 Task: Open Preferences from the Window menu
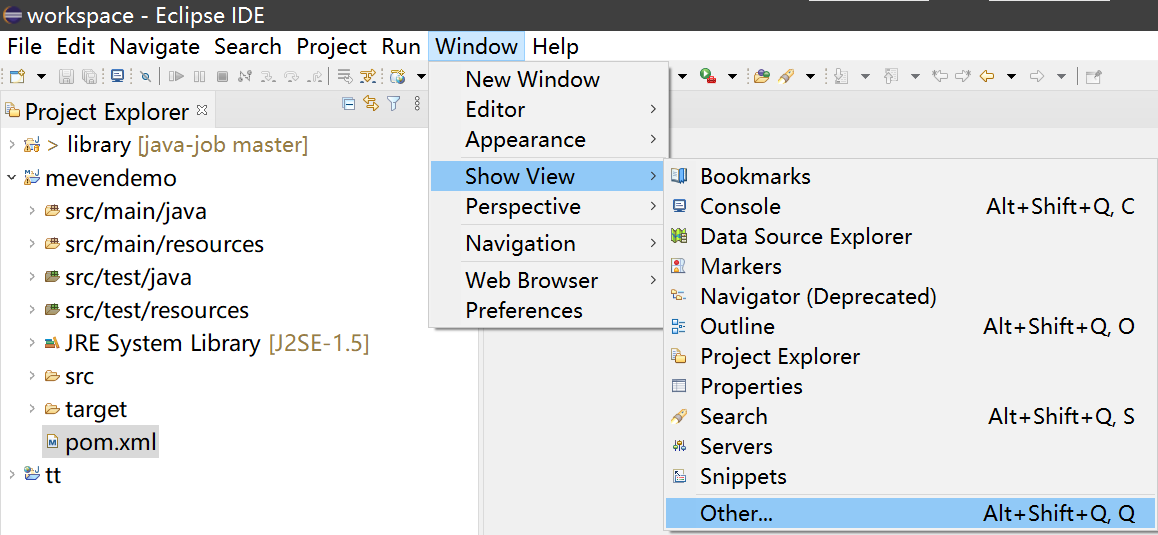click(523, 311)
